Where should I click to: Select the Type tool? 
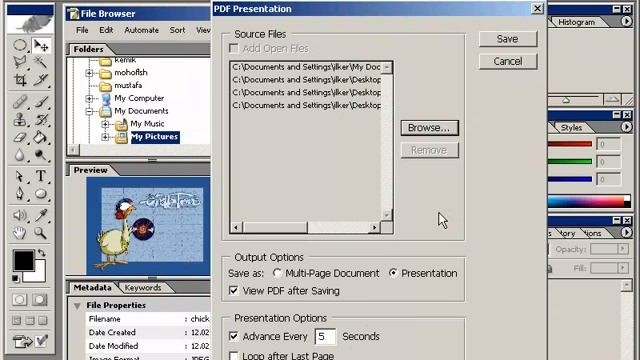(x=41, y=176)
